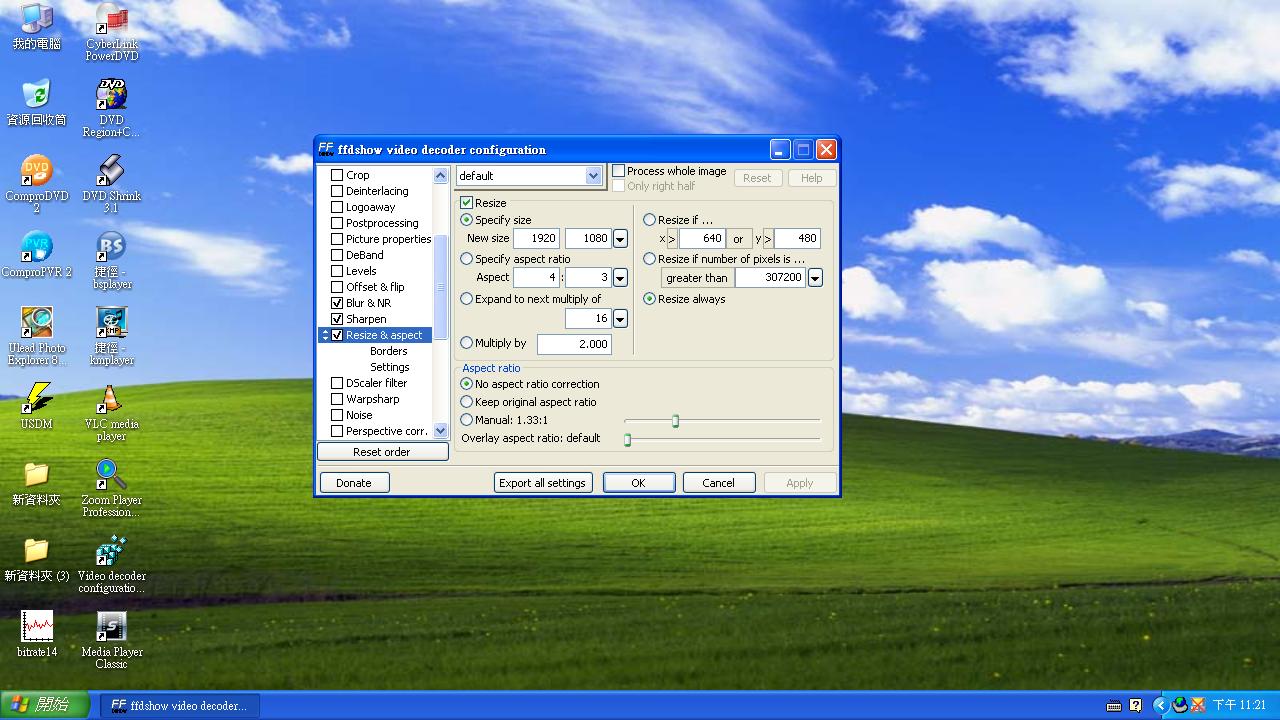
Task: Open the Zoom Player Professional icon
Action: (x=111, y=476)
